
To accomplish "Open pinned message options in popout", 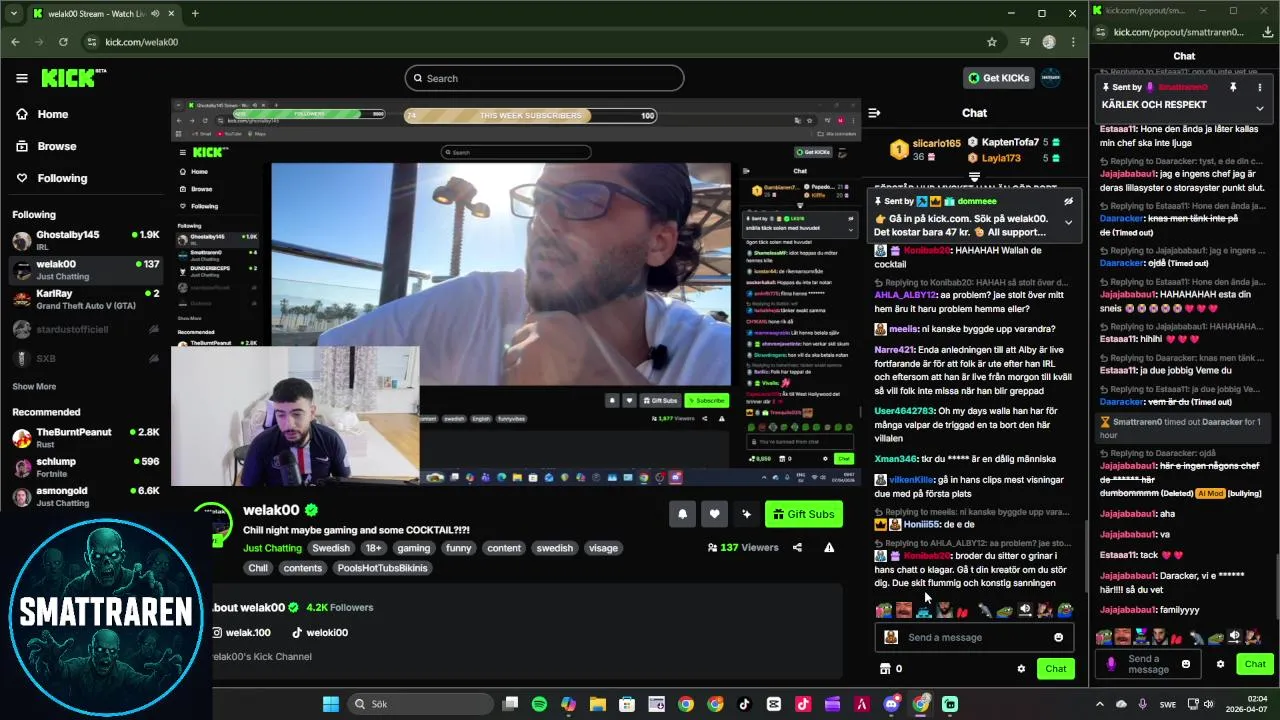I will pyautogui.click(x=1259, y=87).
